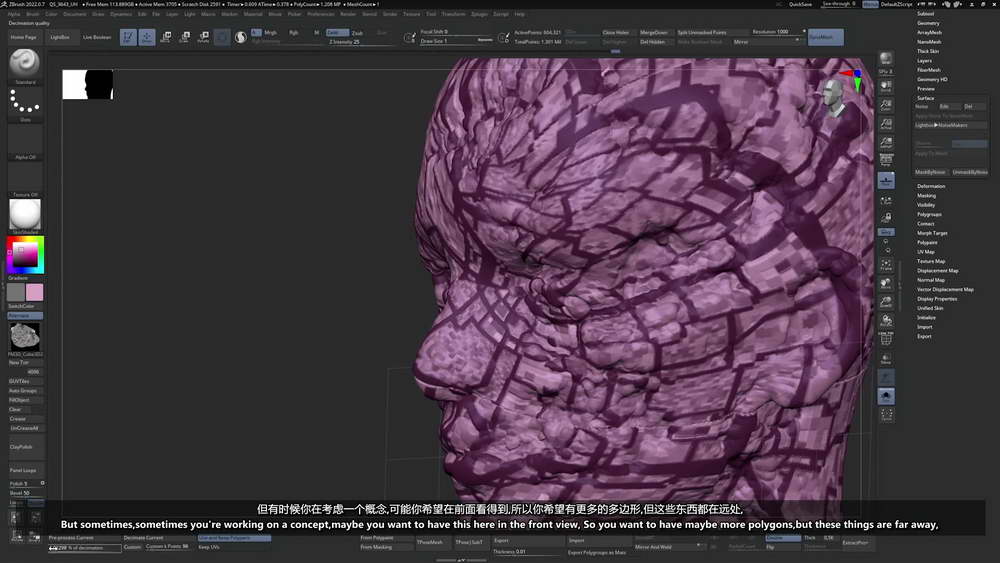Click QuickSave in the title bar
This screenshot has height=563, width=1000.
coord(800,4)
